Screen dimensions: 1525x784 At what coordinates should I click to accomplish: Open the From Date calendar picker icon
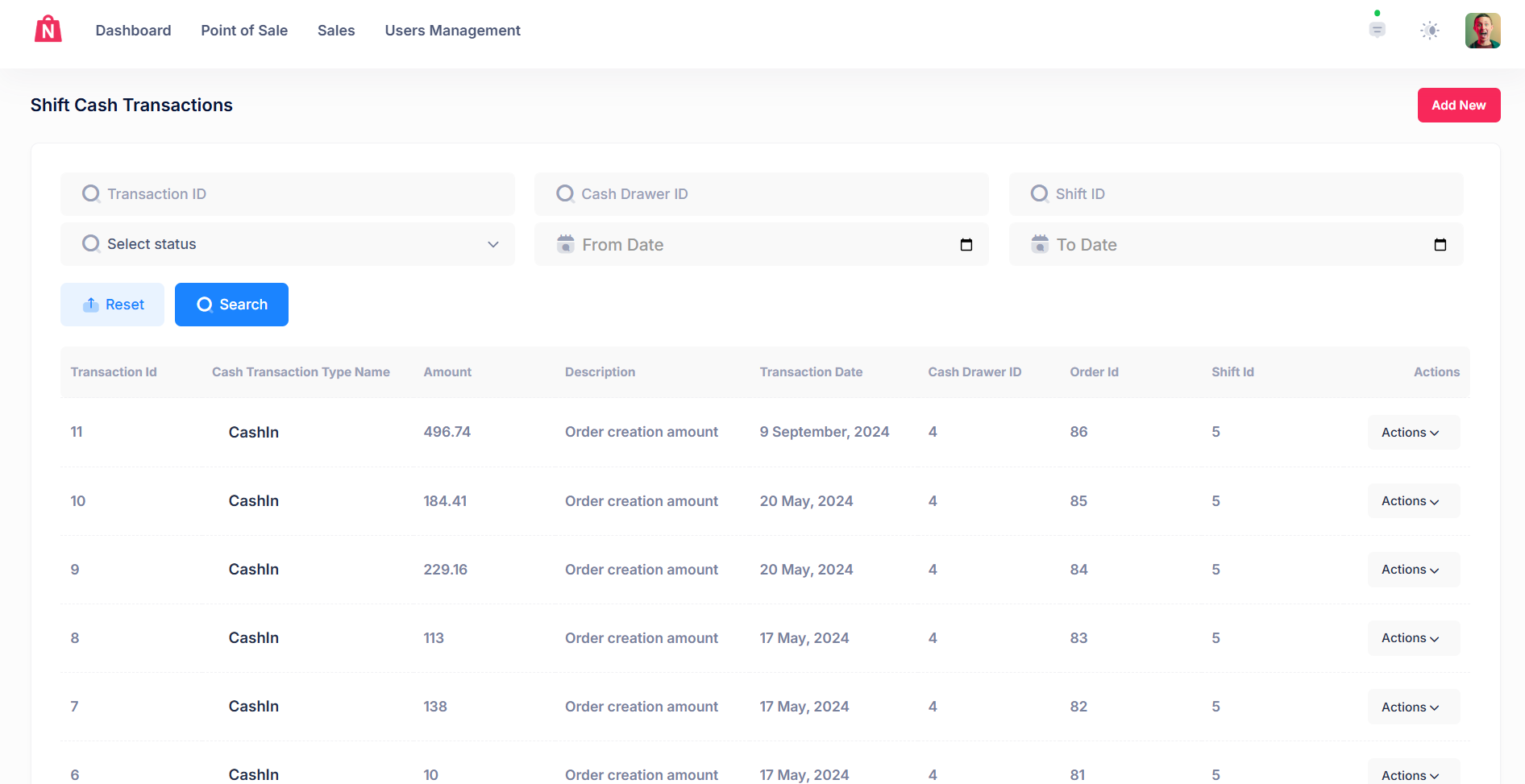pos(966,244)
